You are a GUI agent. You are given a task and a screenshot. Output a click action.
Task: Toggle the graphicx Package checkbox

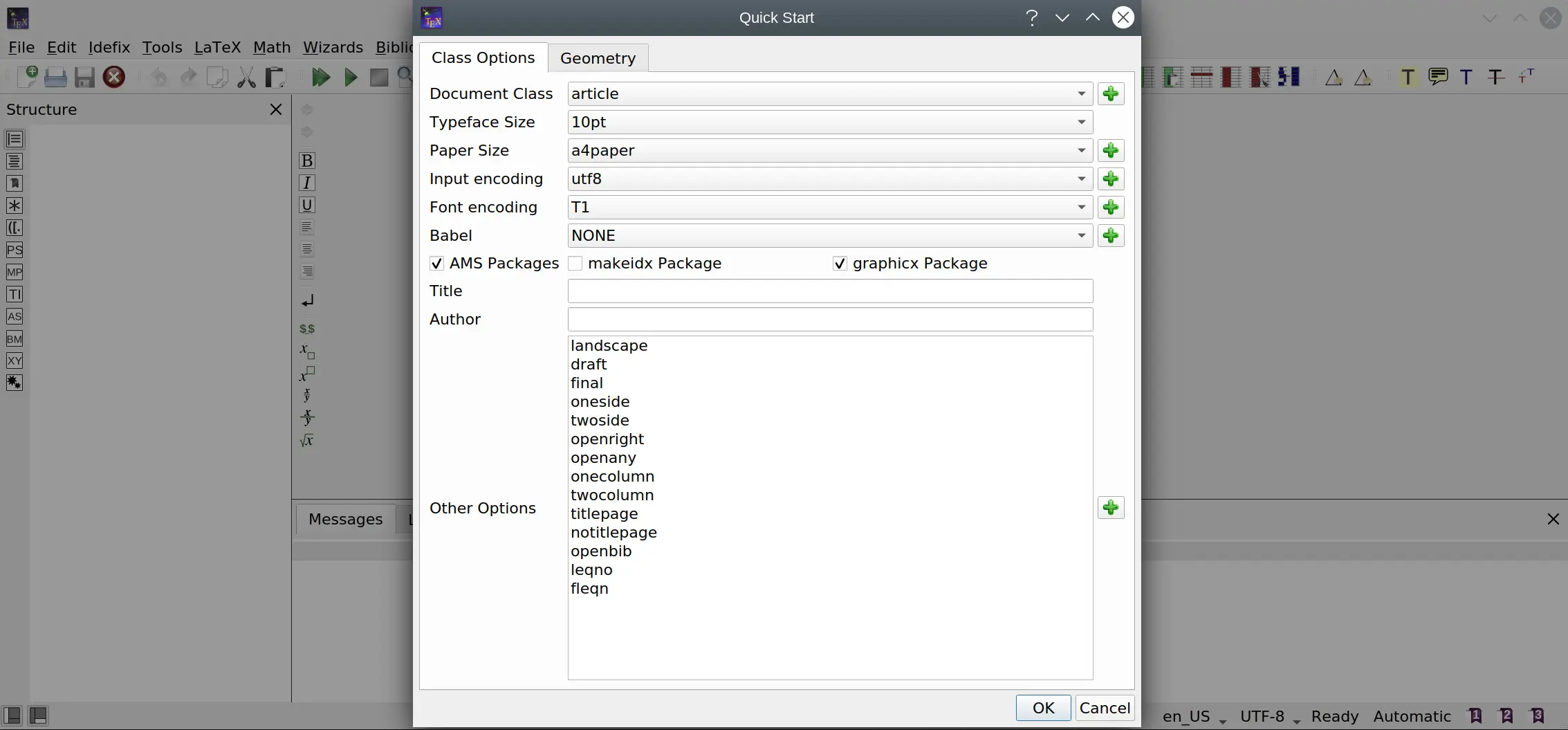(x=840, y=264)
